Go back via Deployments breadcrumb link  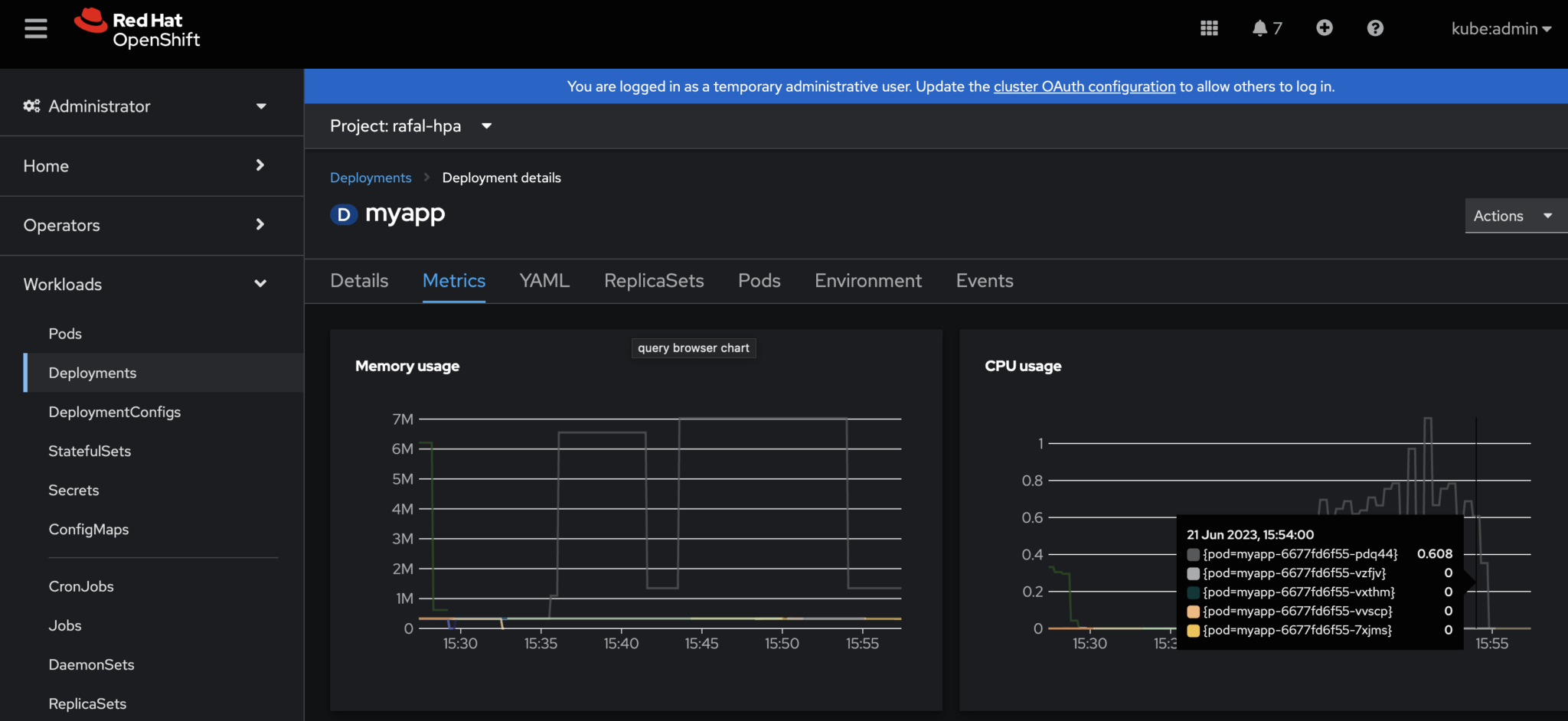click(x=371, y=178)
